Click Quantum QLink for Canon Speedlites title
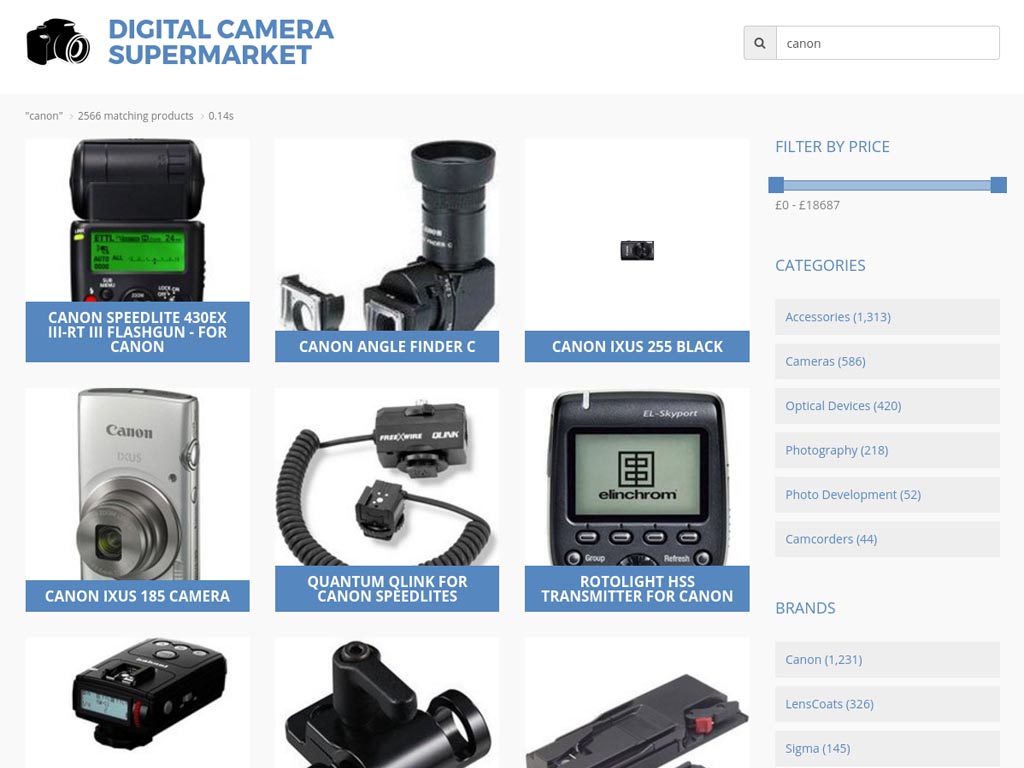The height and width of the screenshot is (768, 1024). [387, 589]
